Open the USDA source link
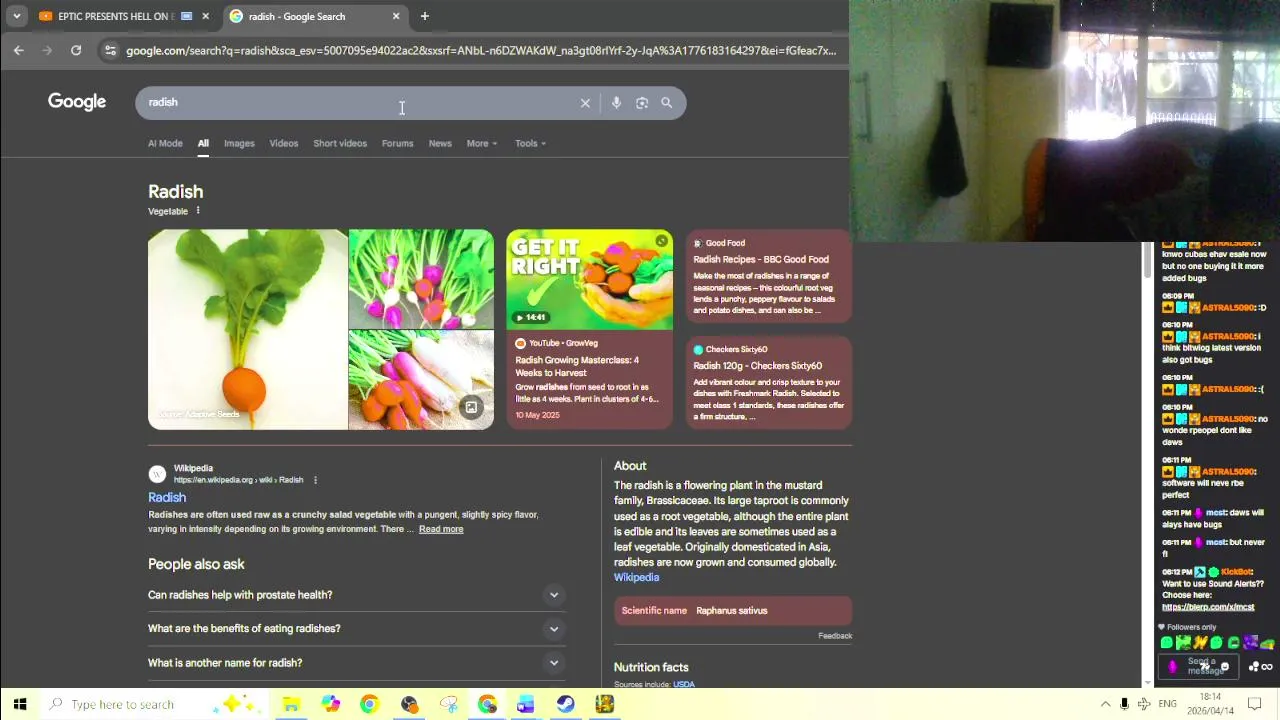This screenshot has width=1280, height=720. click(684, 685)
